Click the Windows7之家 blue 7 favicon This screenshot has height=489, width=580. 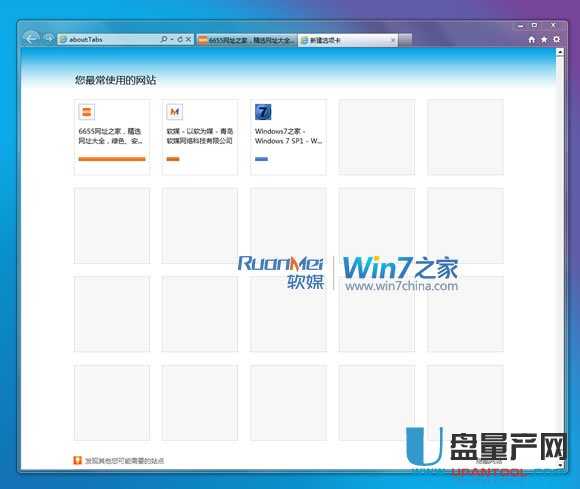pyautogui.click(x=263, y=112)
